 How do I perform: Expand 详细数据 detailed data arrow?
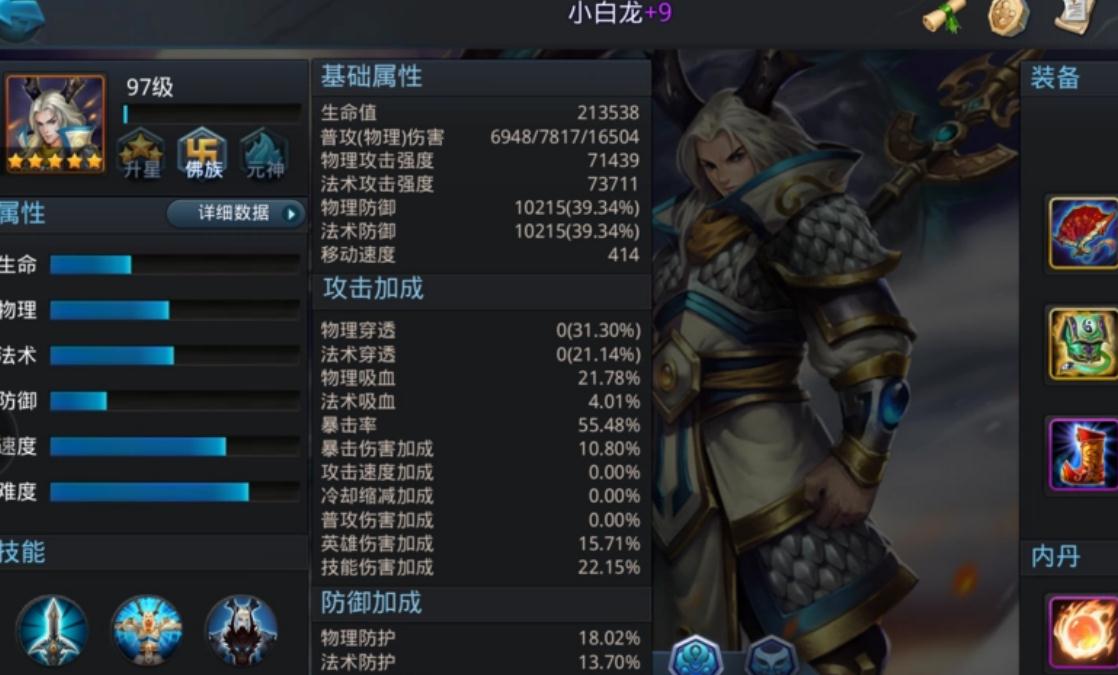(237, 213)
